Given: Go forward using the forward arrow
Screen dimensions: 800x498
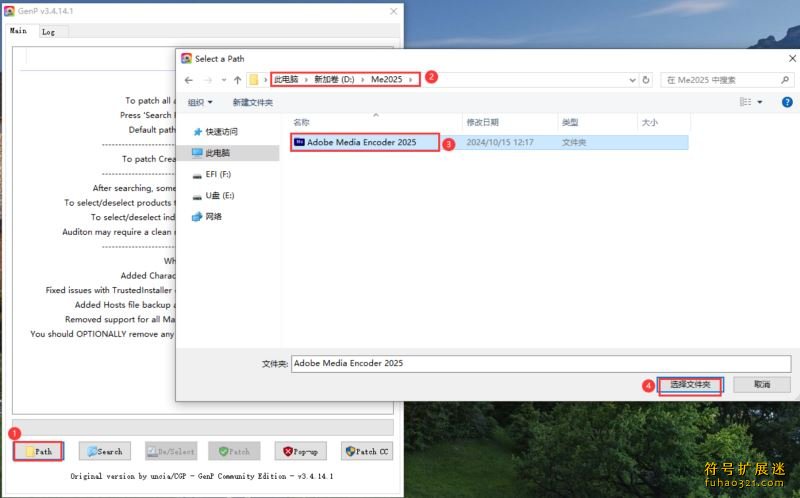Looking at the screenshot, I should (208, 80).
